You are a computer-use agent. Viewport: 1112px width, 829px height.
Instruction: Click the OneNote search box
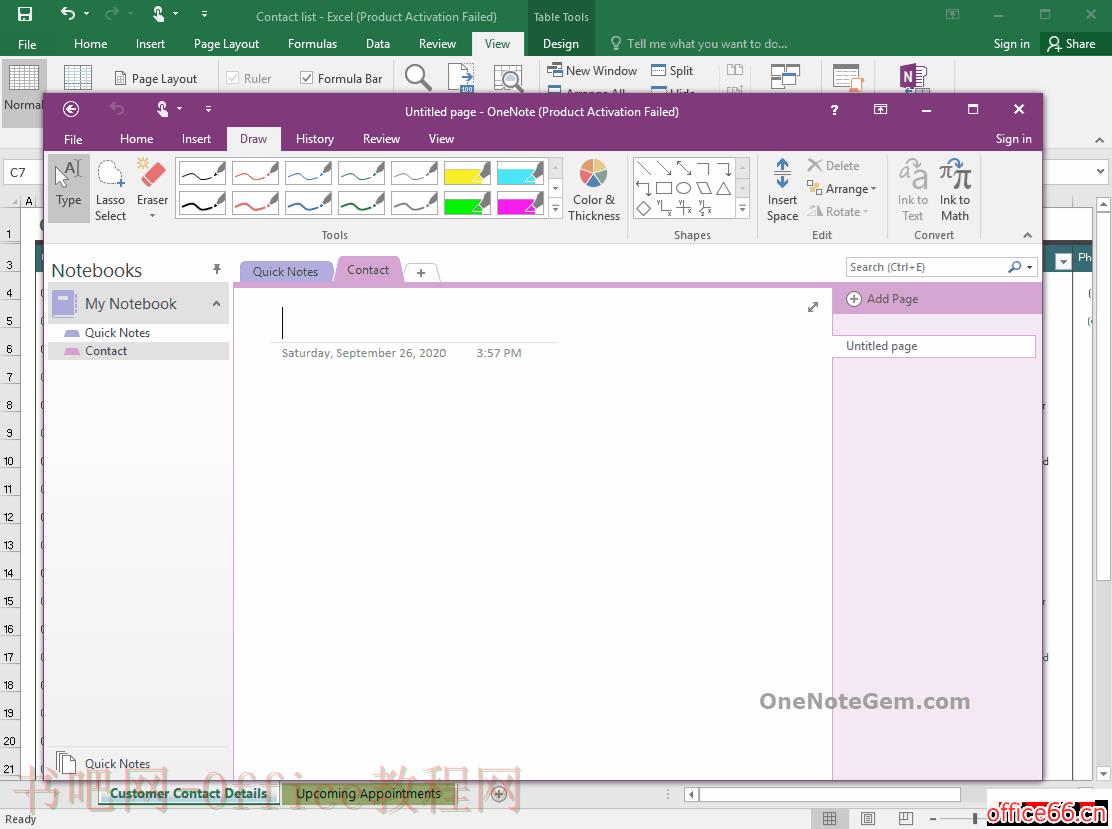coord(926,267)
